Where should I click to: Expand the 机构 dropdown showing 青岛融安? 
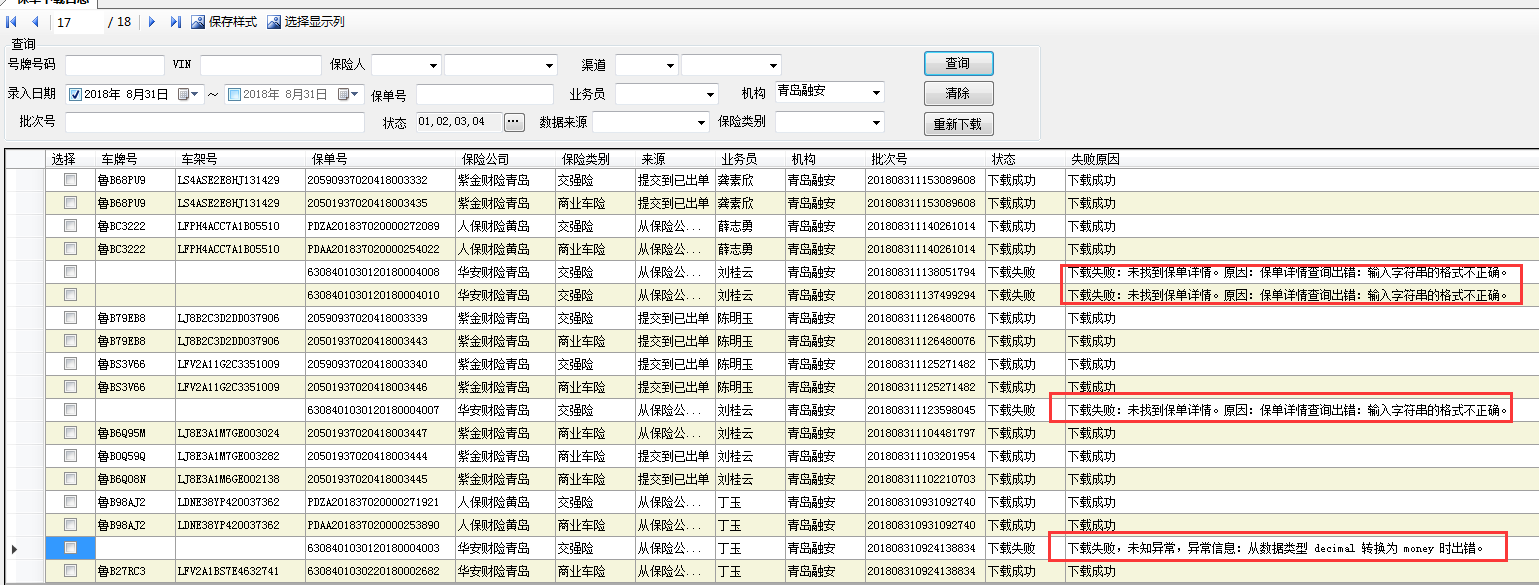[x=876, y=93]
